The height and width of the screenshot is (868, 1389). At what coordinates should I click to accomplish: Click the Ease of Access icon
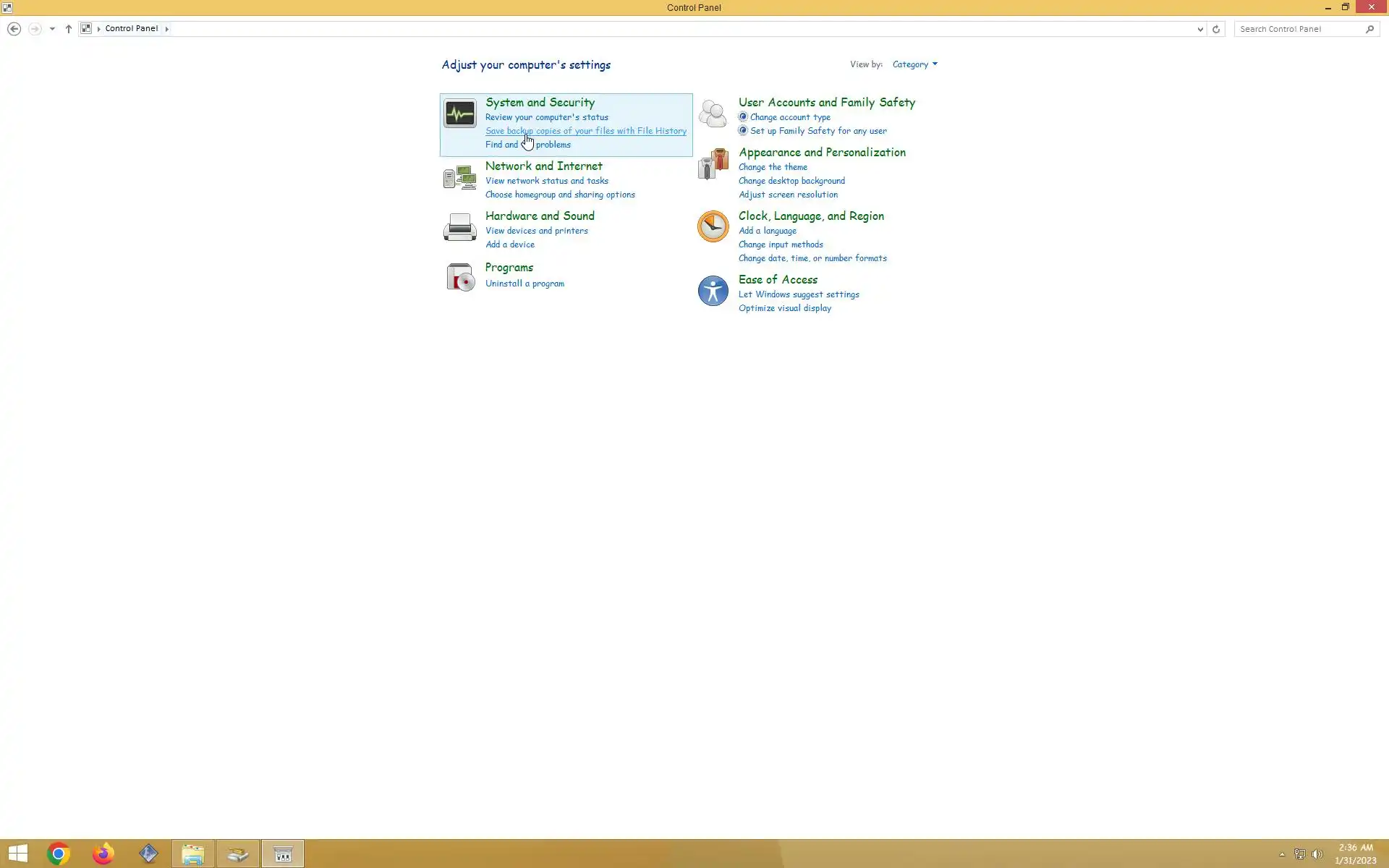click(x=713, y=291)
